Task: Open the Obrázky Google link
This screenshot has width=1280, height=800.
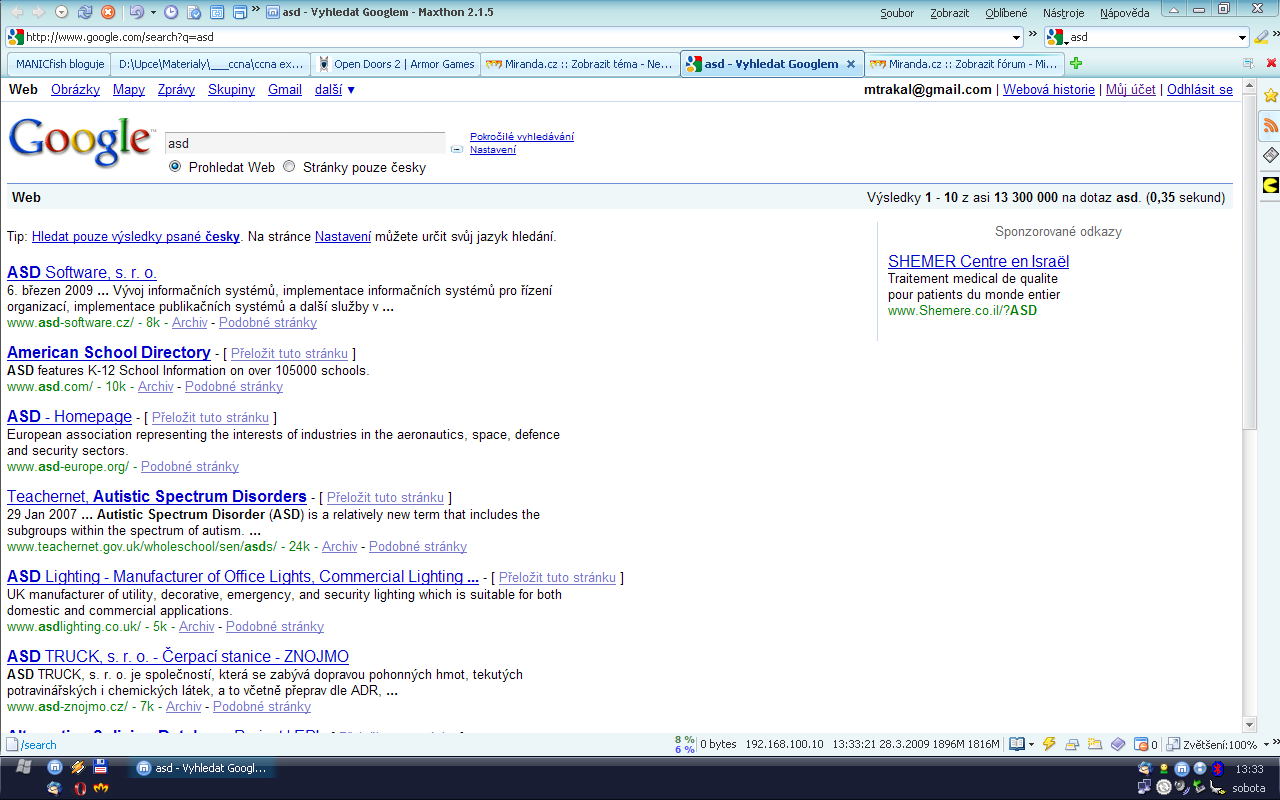Action: click(x=76, y=89)
